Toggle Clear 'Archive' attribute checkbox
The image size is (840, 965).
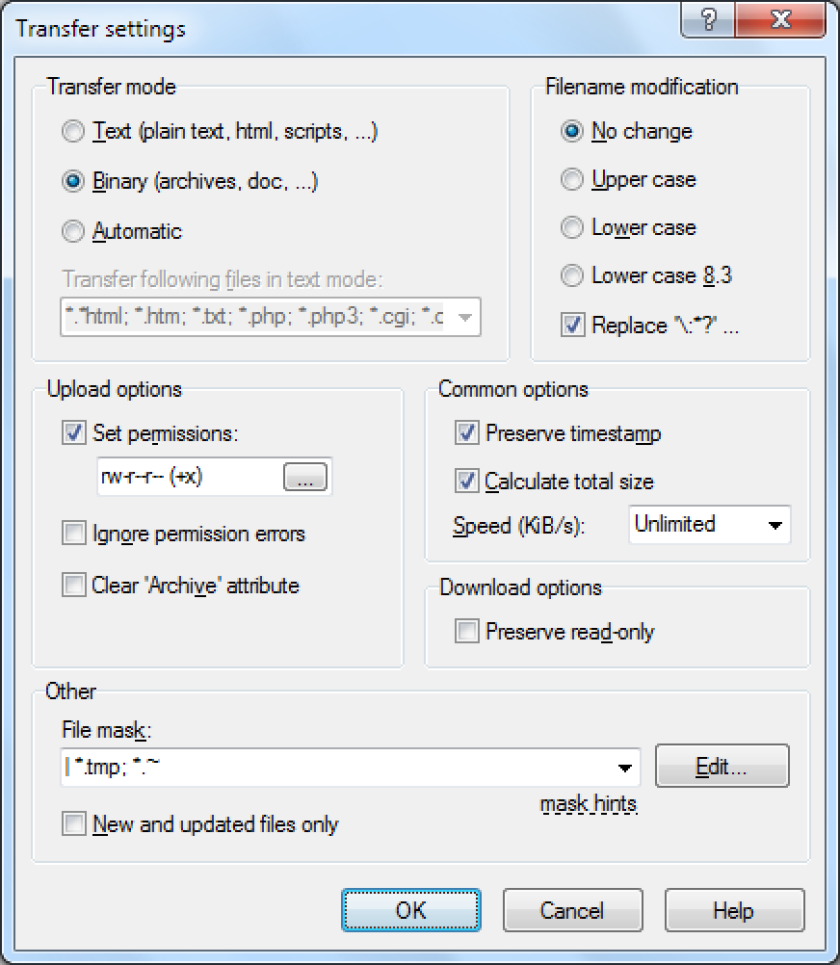coord(74,585)
